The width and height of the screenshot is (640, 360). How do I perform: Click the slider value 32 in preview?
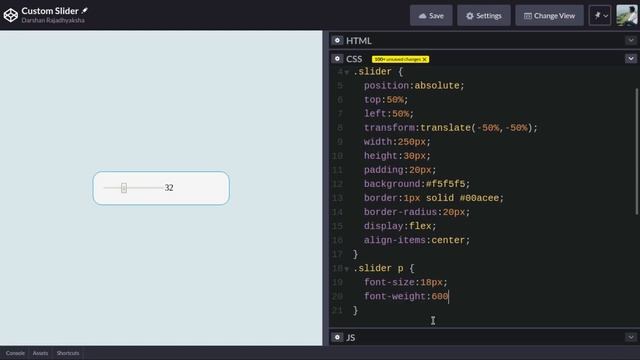(169, 188)
